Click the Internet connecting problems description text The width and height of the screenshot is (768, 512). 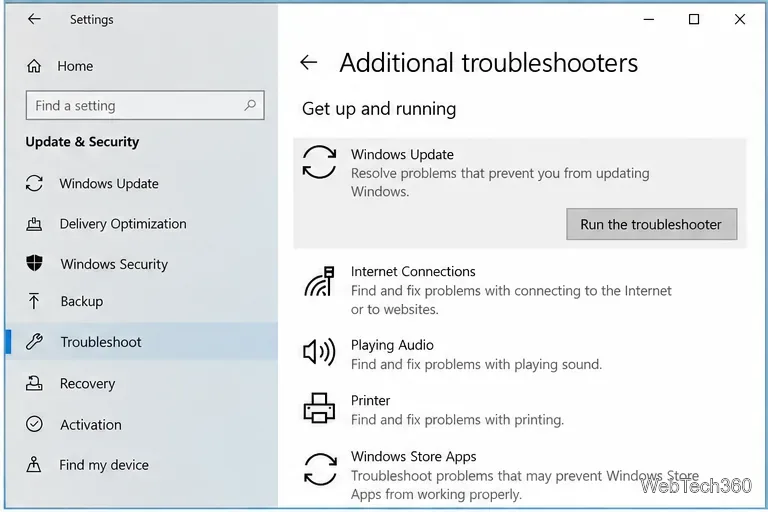click(511, 300)
